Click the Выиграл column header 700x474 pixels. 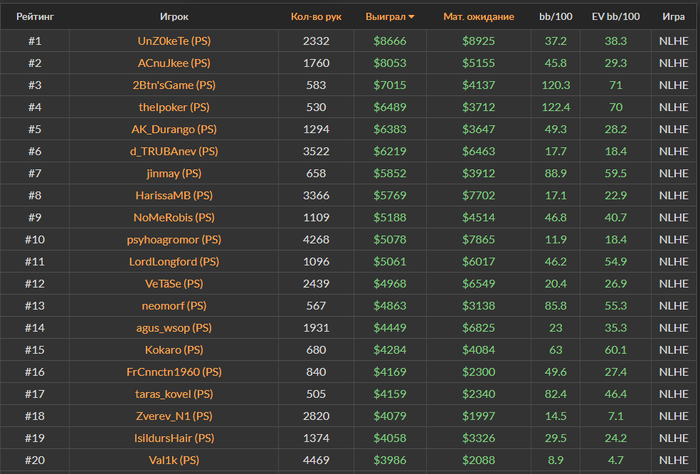click(x=386, y=17)
